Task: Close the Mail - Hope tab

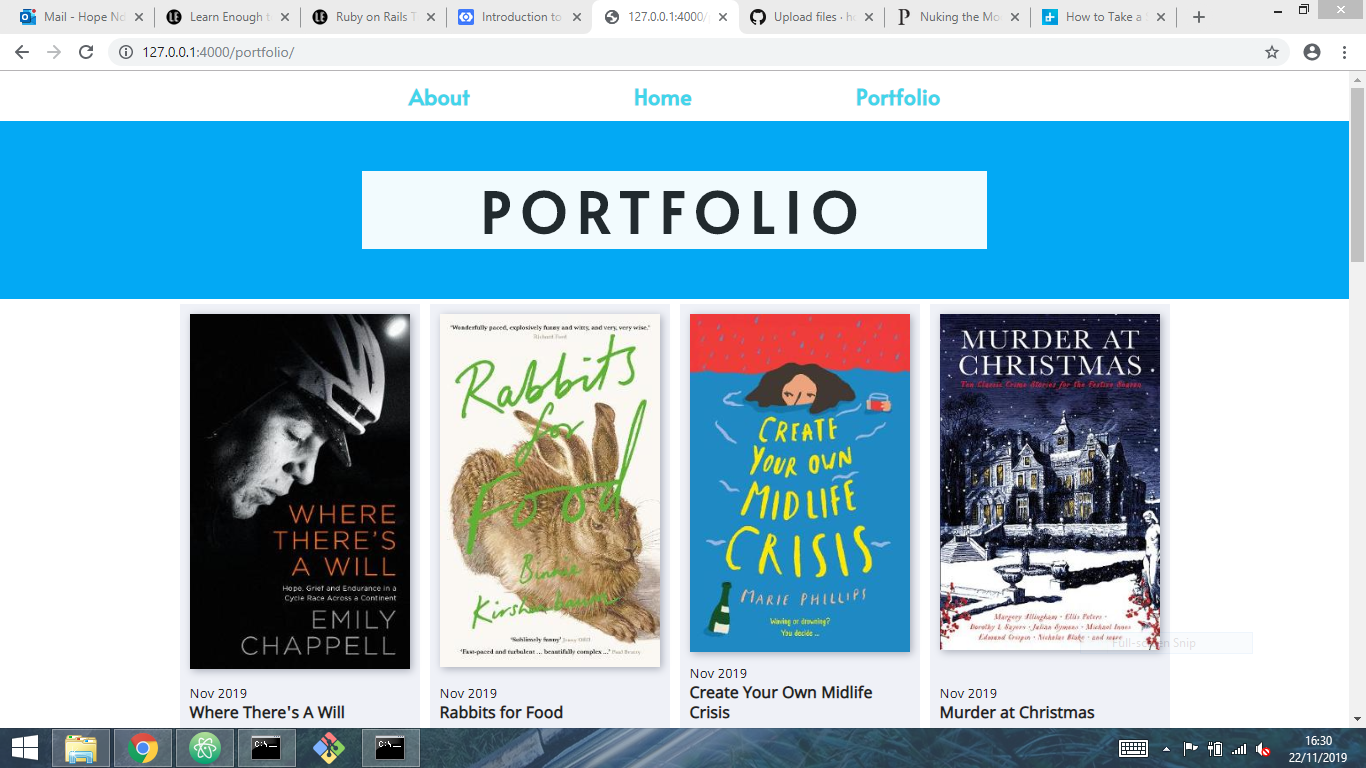Action: click(138, 17)
